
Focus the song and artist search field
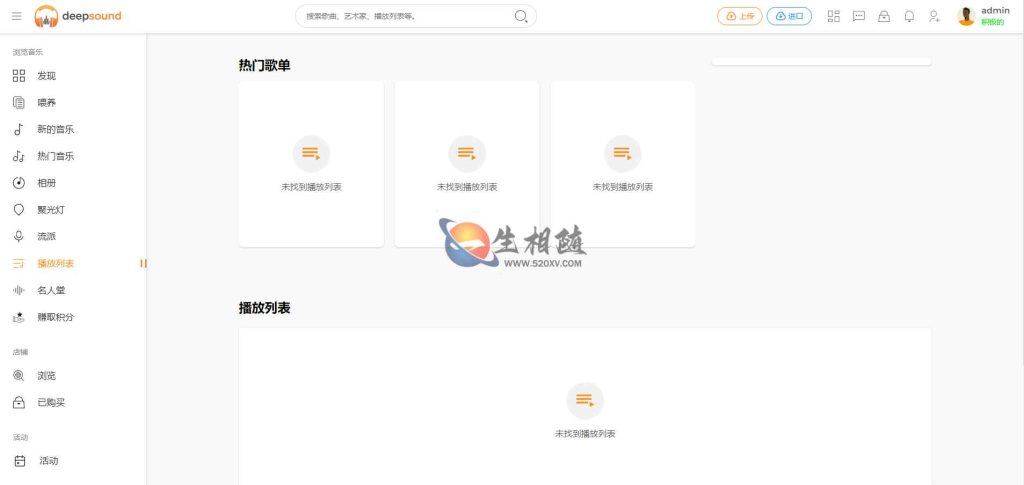coord(416,16)
